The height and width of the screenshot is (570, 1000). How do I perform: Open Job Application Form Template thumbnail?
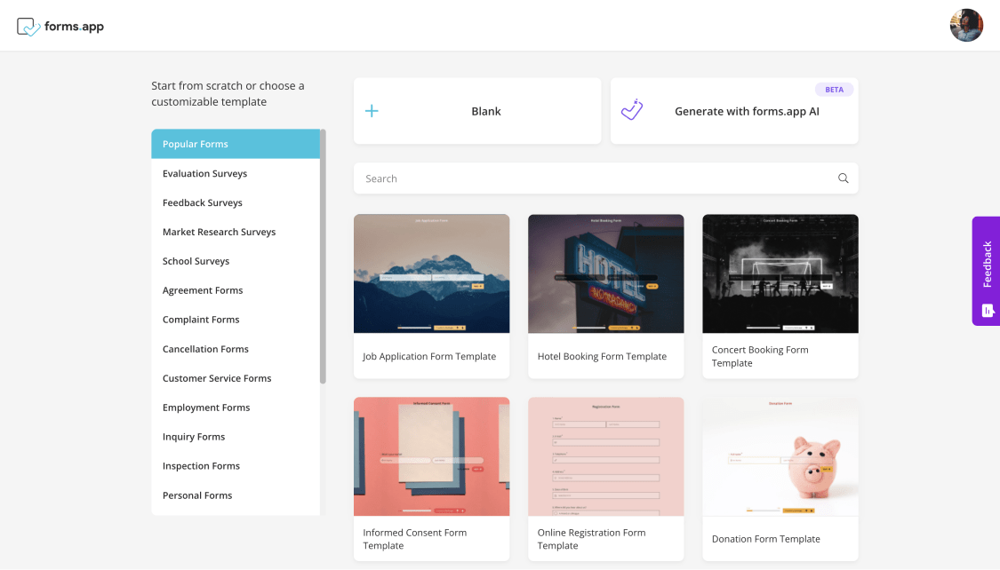pos(431,273)
